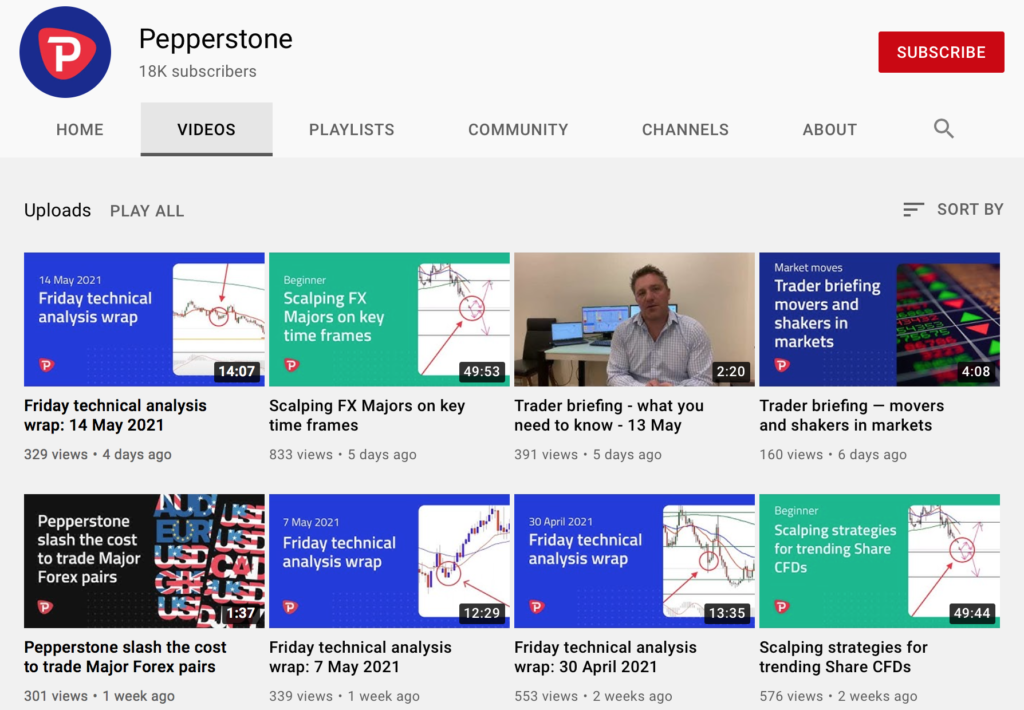This screenshot has width=1024, height=710.
Task: Click title Scalping strategies for trending Share CFDs
Action: coord(843,657)
